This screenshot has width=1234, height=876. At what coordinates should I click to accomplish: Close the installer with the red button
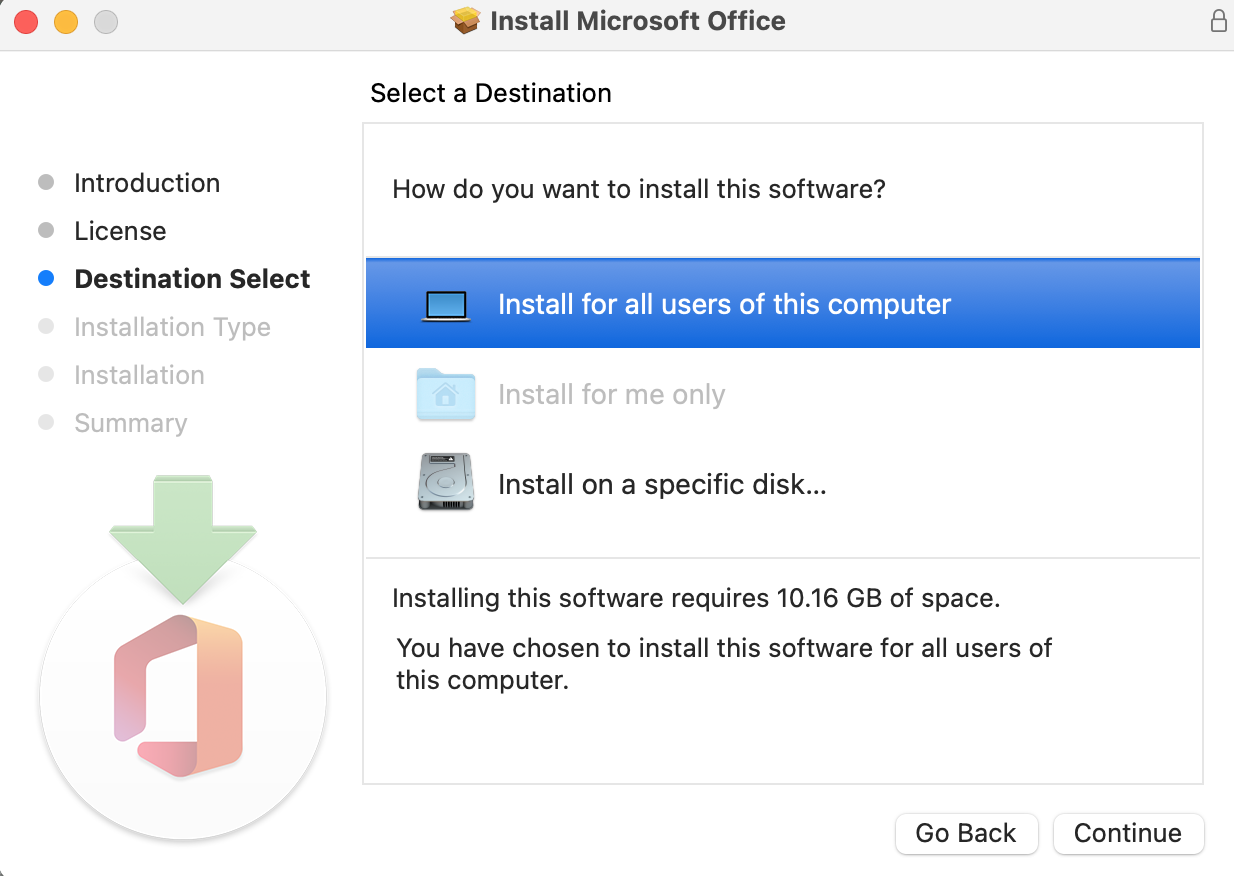(x=26, y=21)
